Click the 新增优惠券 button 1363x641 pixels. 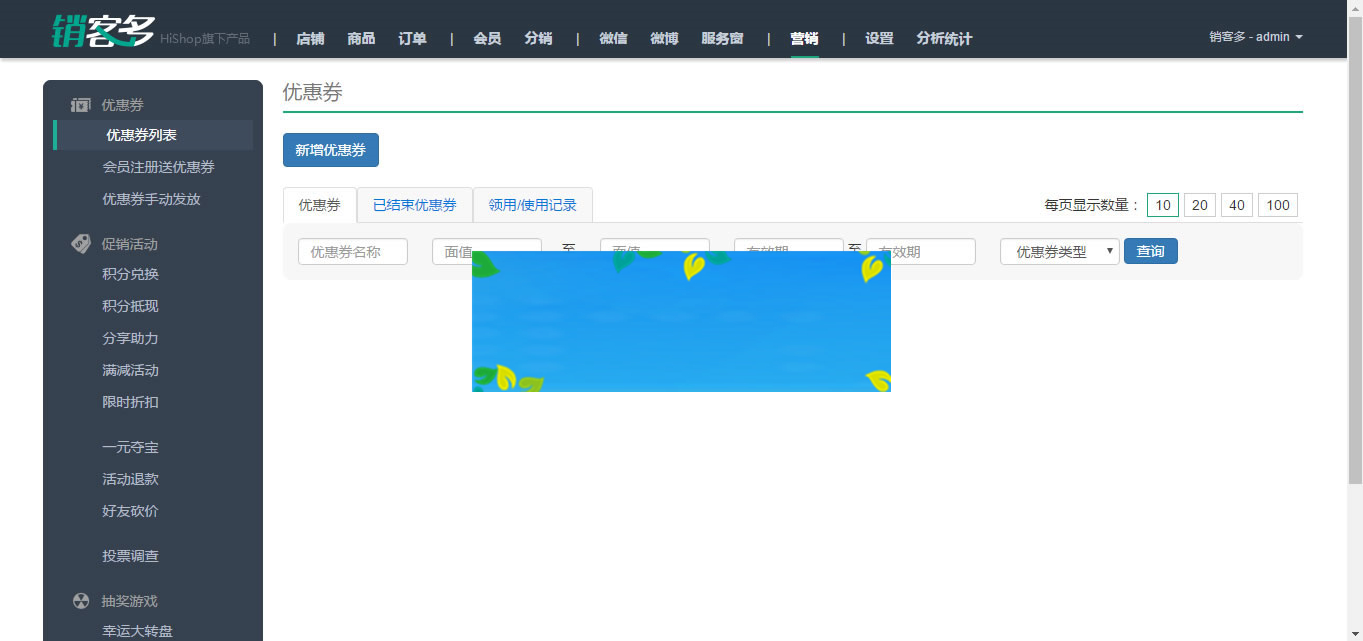330,149
